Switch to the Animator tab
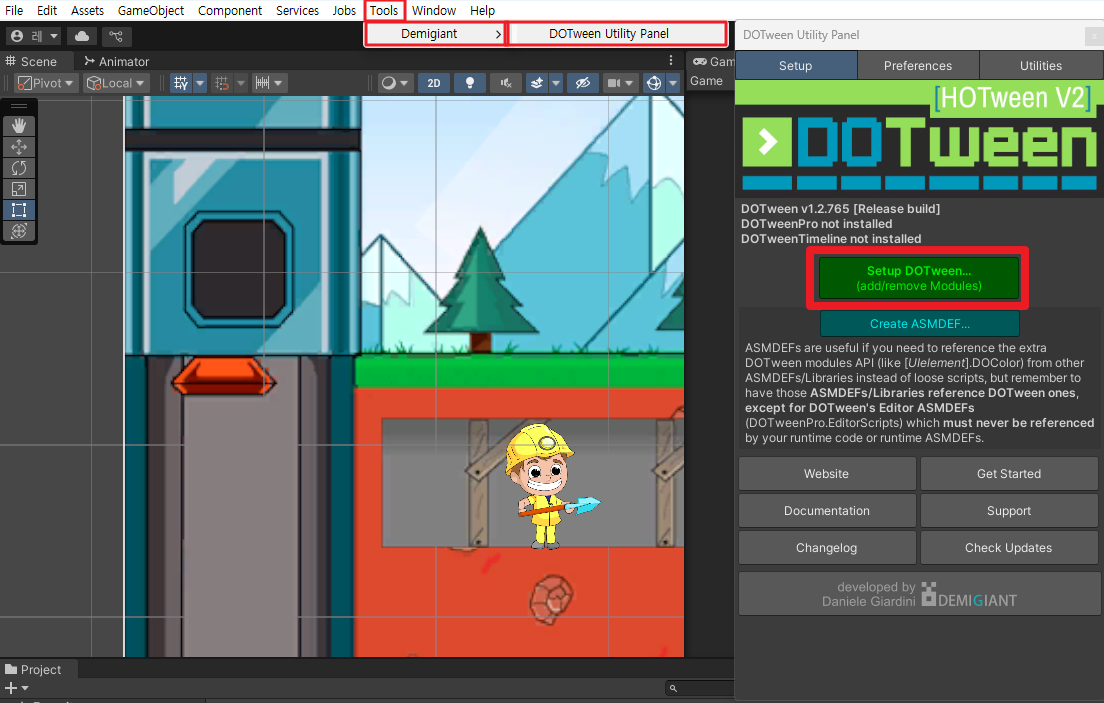1104x703 pixels. (117, 61)
